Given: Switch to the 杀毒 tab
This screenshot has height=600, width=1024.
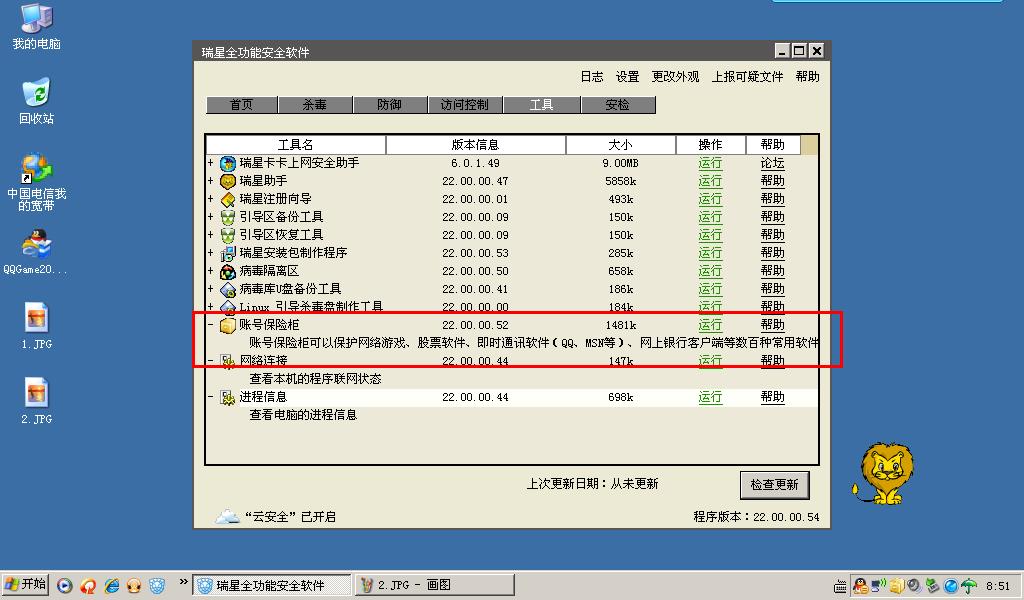Looking at the screenshot, I should pyautogui.click(x=315, y=104).
